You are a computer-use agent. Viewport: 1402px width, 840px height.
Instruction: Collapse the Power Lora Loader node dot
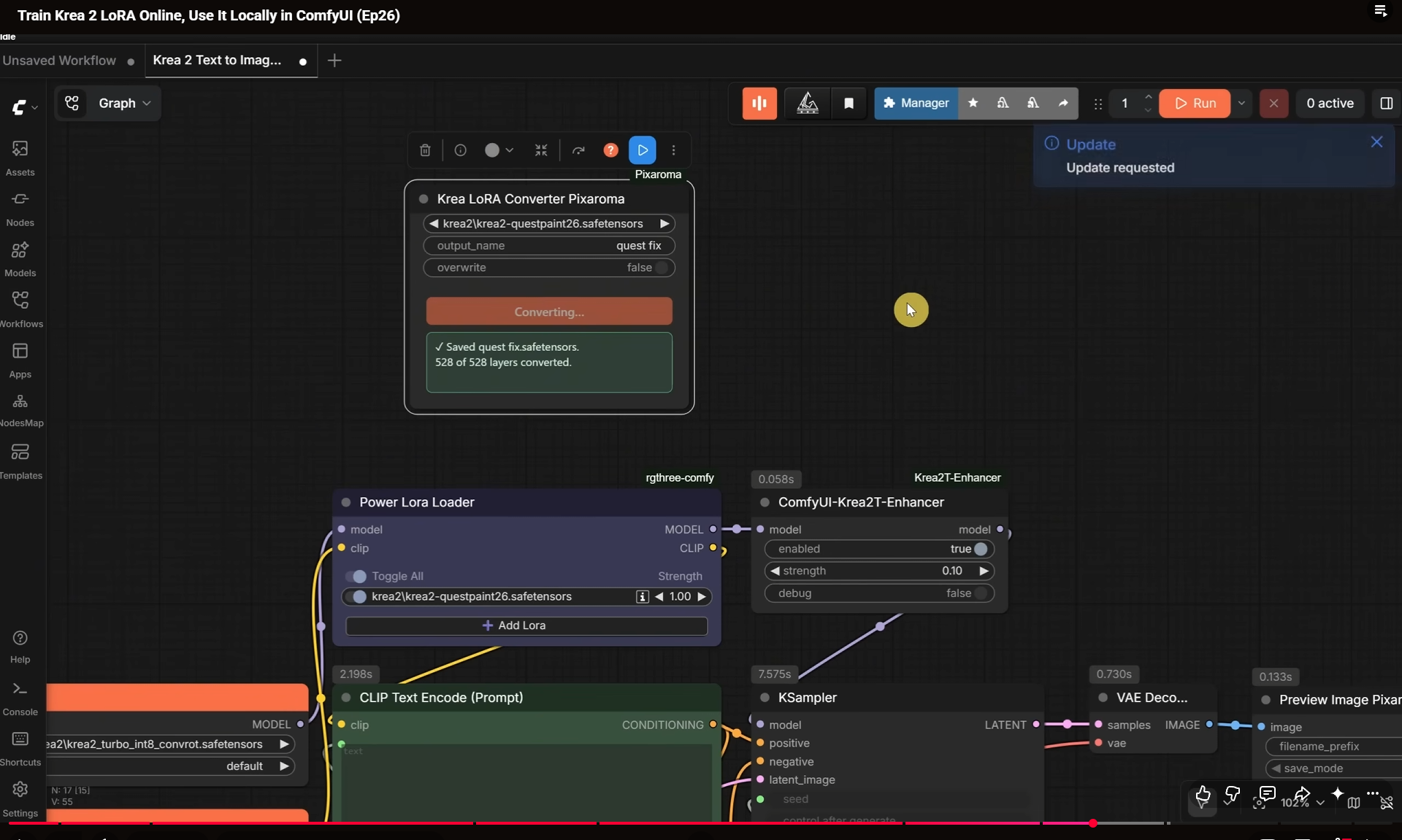tap(346, 503)
